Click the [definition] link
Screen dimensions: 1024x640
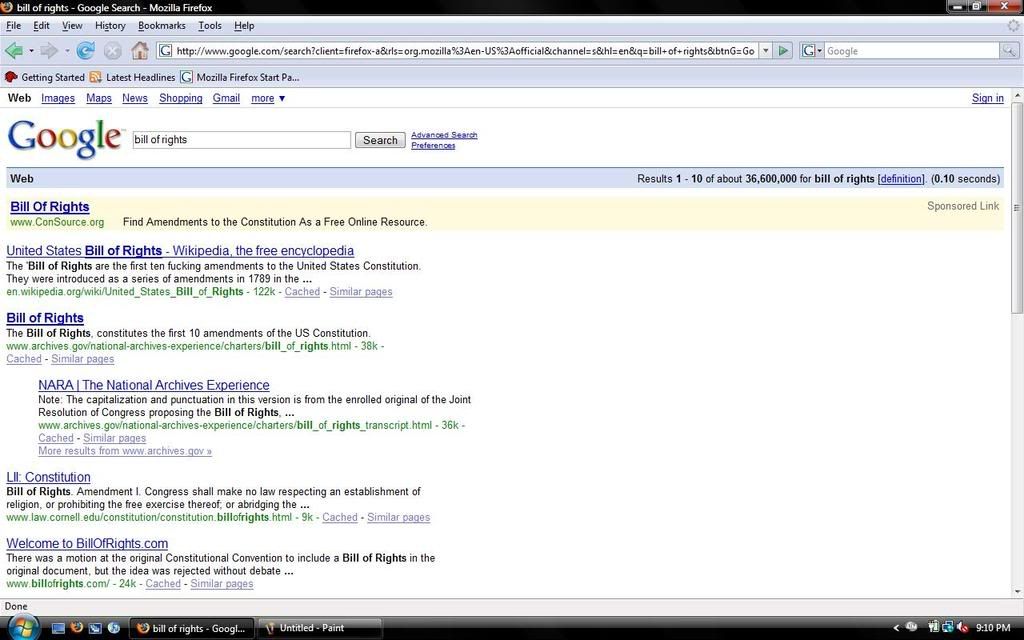901,179
